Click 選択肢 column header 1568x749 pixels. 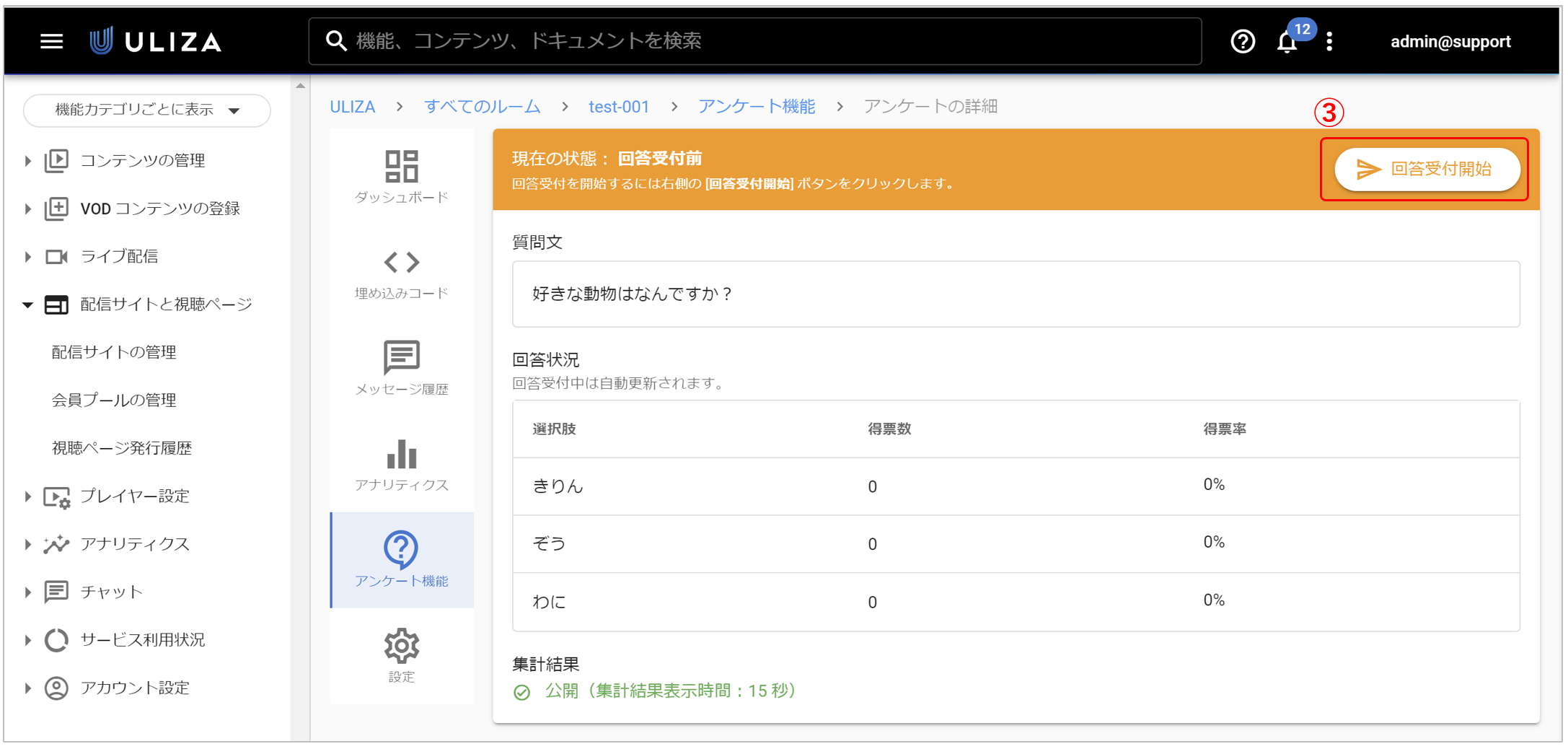click(x=554, y=429)
